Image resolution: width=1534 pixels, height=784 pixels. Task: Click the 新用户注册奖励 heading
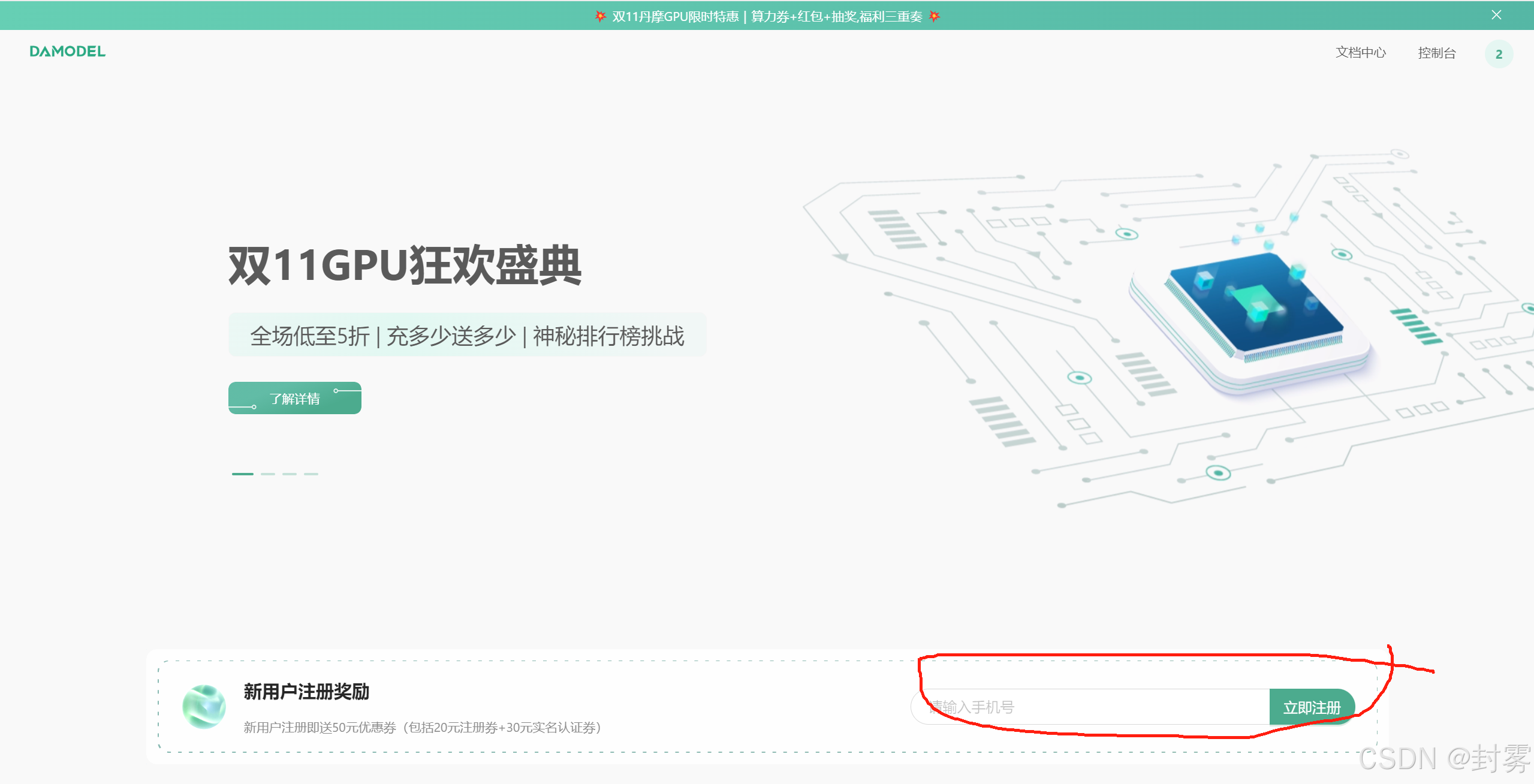click(306, 692)
